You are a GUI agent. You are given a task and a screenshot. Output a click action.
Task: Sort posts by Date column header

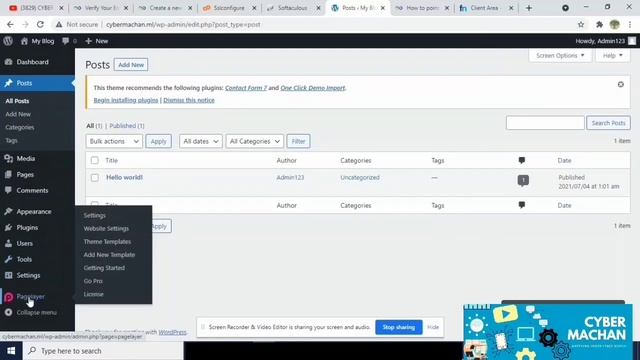pyautogui.click(x=564, y=160)
